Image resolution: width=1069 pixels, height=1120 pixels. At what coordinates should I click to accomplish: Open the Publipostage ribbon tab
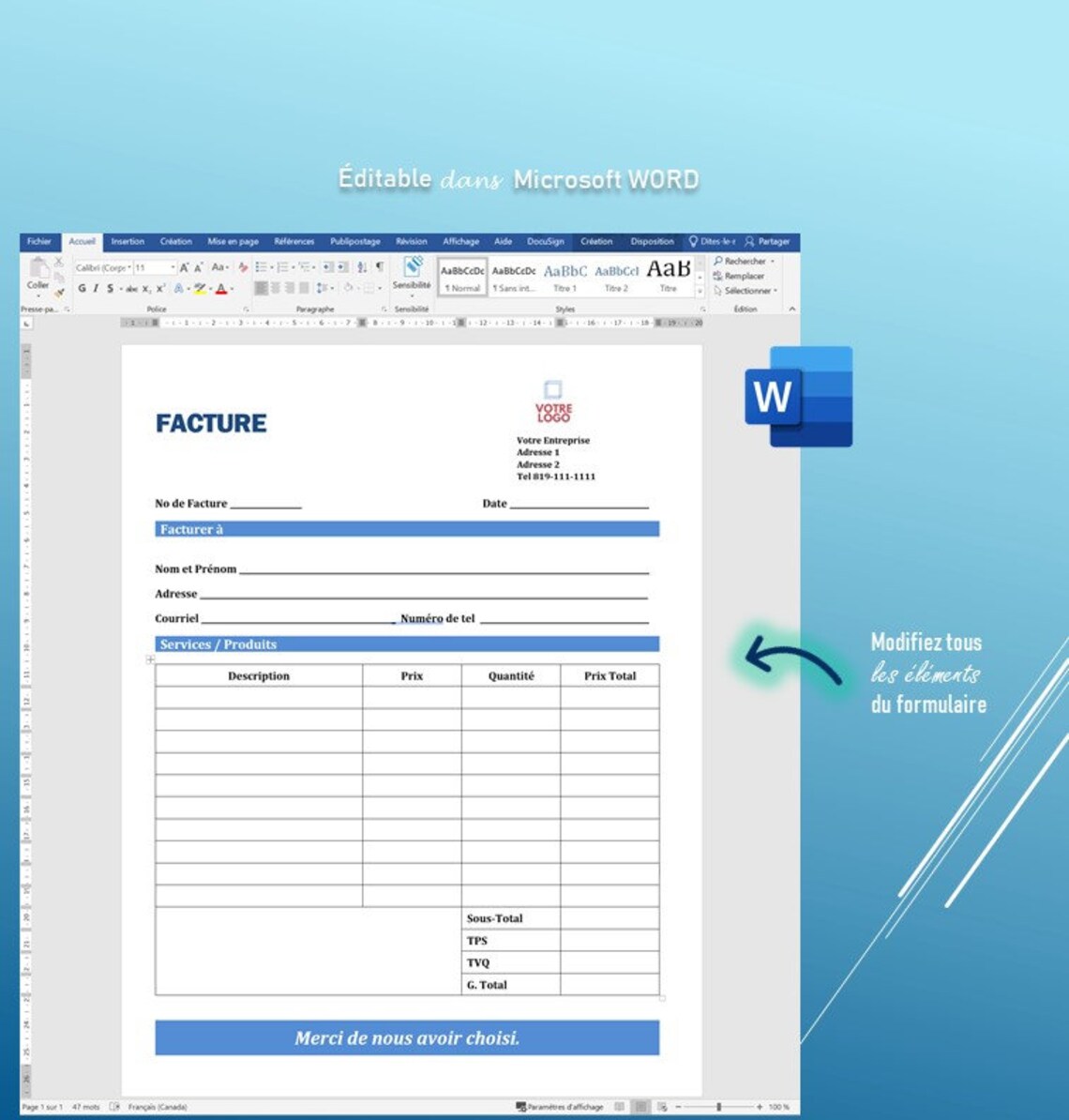356,241
